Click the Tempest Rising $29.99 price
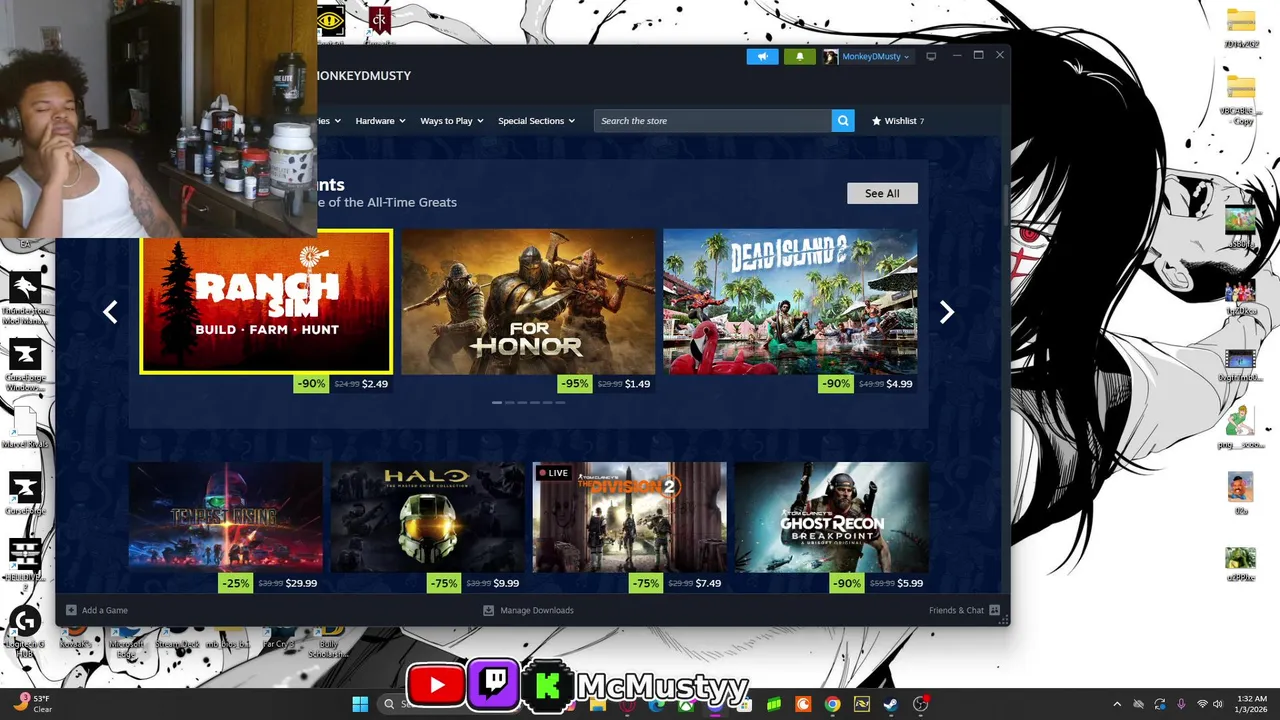Screen dimensions: 1280x720 (301, 583)
